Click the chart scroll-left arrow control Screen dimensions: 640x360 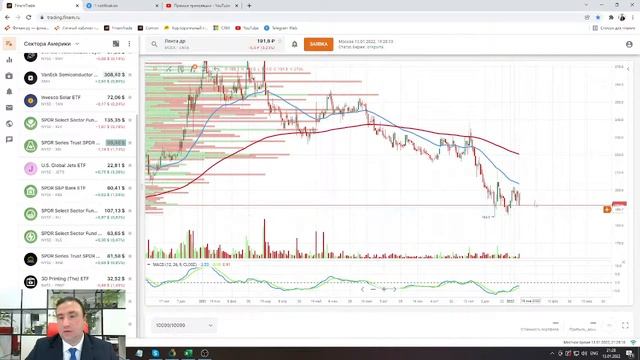pyautogui.click(x=362, y=289)
